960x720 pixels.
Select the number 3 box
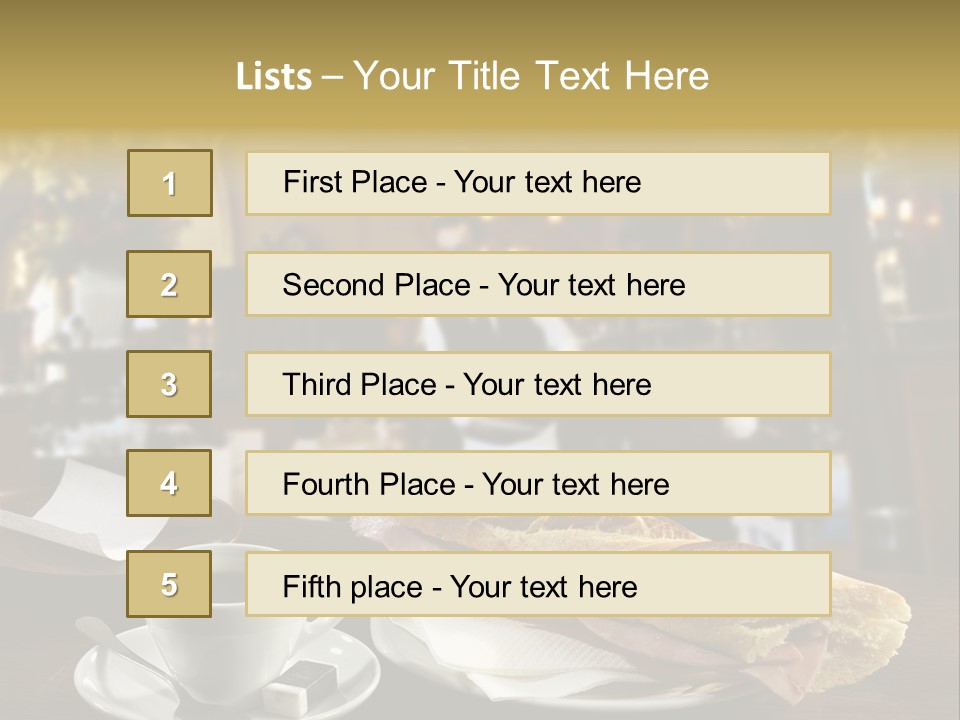point(169,384)
